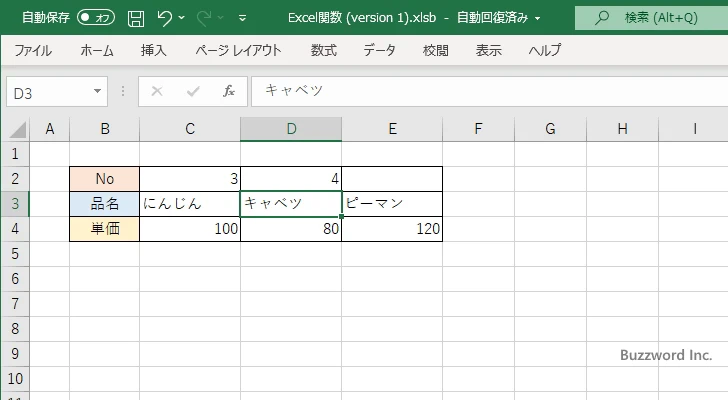Select row 2 header
The height and width of the screenshot is (400, 728).
15,179
